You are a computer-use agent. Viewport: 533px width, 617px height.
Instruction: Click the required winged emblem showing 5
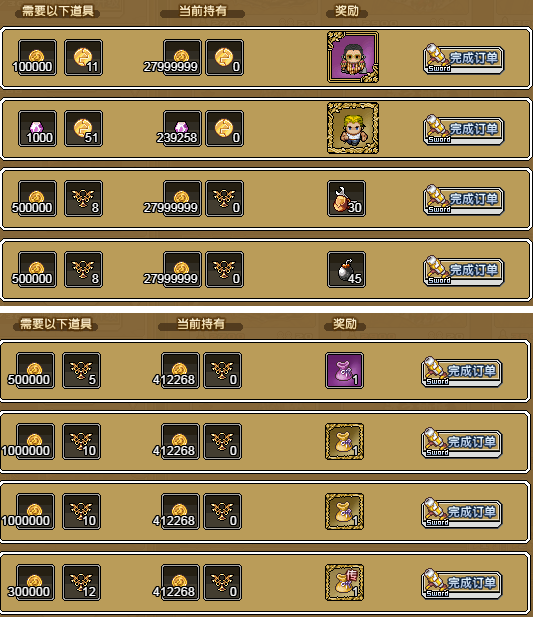click(81, 370)
